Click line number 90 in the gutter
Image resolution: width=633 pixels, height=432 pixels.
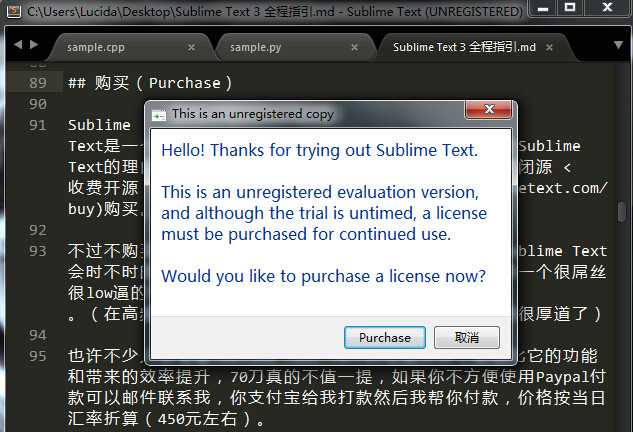pyautogui.click(x=38, y=104)
